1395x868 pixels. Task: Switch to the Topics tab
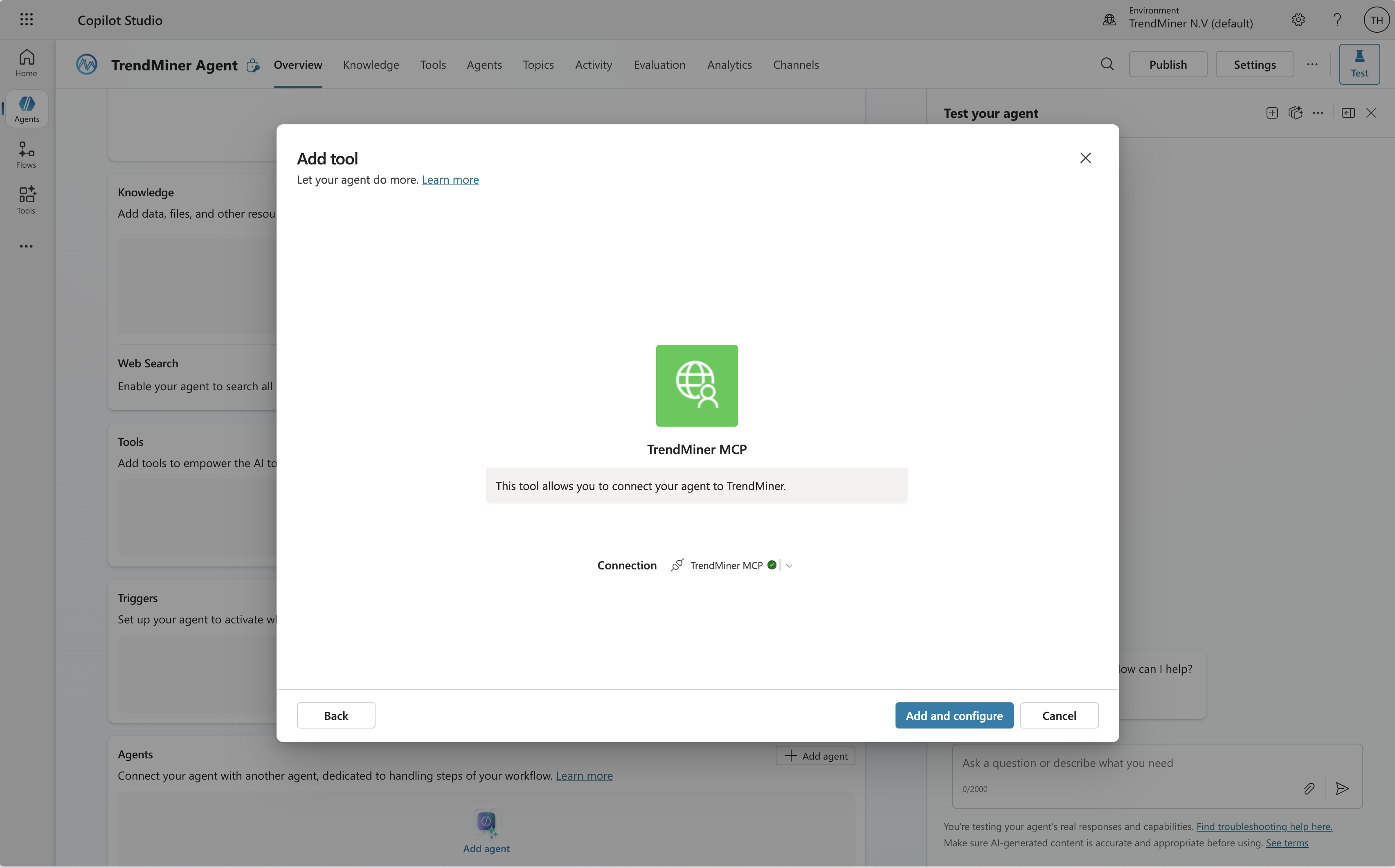538,64
